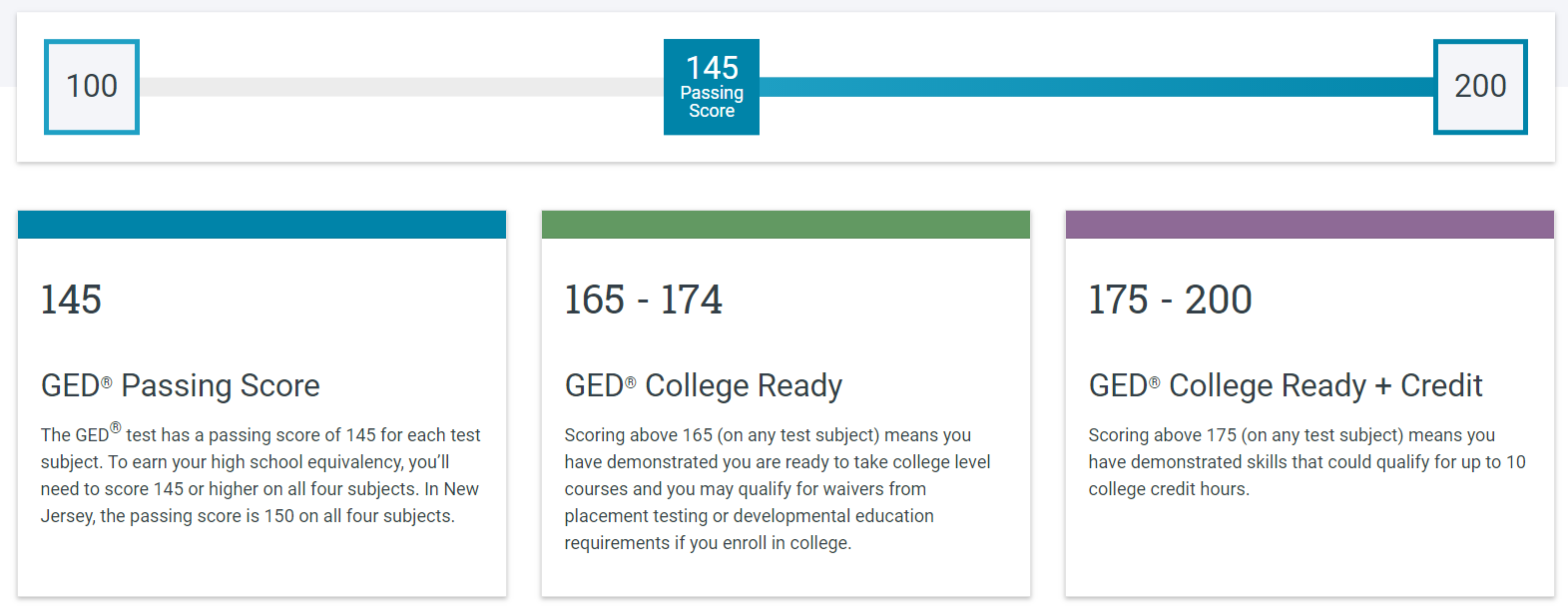This screenshot has height=611, width=1568.
Task: Select the 165 - 174 score range heading
Action: 643,300
